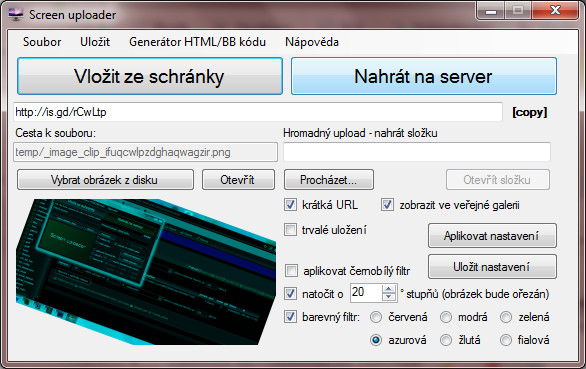
Task: Minimize the Screen uploader window
Action: 491,11
